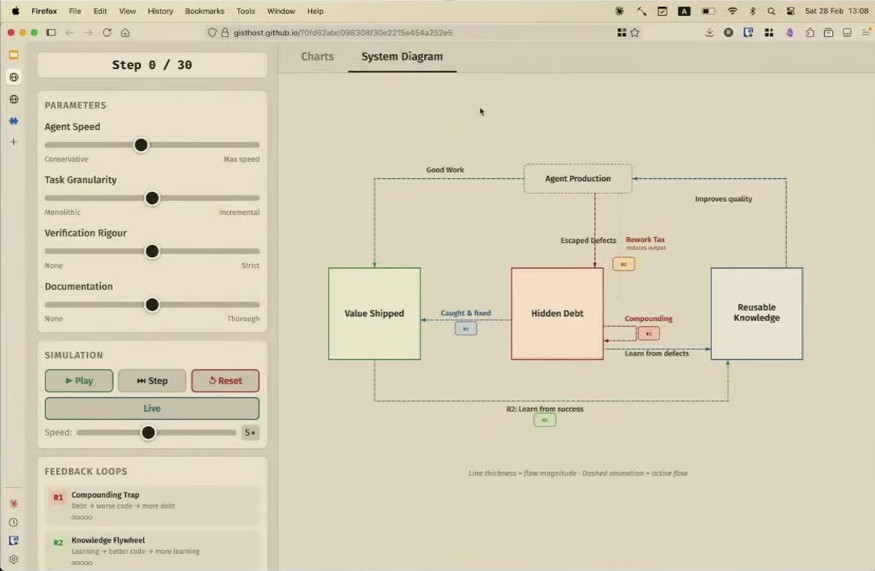
Task: Click the Reusable Knowledge box
Action: (757, 314)
